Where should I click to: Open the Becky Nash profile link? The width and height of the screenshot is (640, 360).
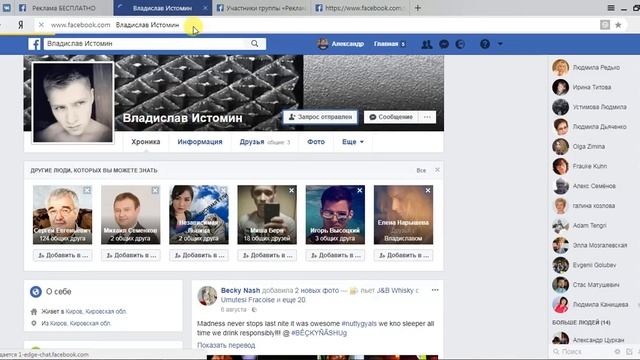click(240, 290)
